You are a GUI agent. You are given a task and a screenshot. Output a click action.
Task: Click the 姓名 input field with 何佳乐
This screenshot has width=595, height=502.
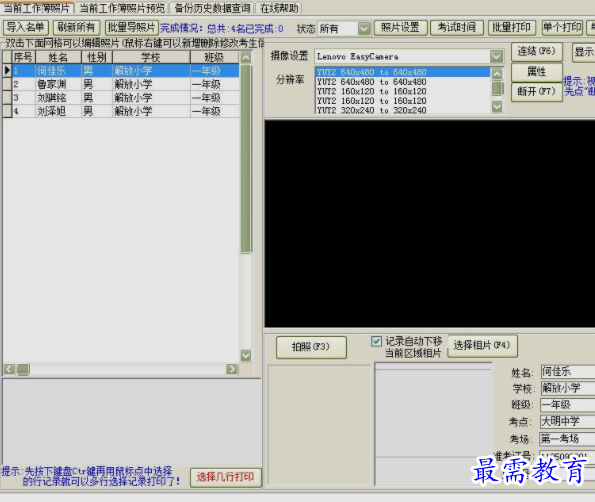[x=568, y=371]
